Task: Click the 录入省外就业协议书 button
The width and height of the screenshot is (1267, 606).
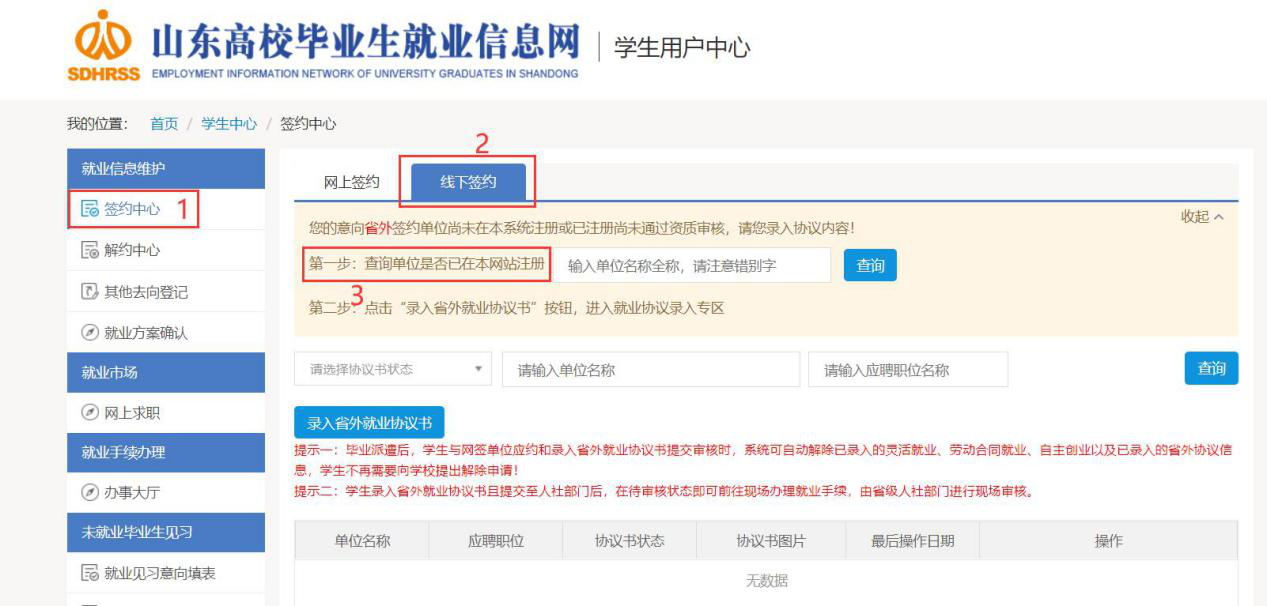Action: [369, 423]
